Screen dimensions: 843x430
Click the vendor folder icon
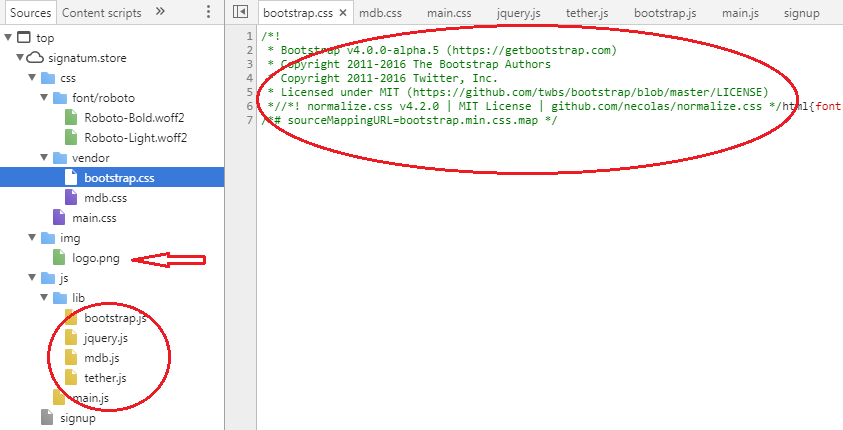[60, 157]
